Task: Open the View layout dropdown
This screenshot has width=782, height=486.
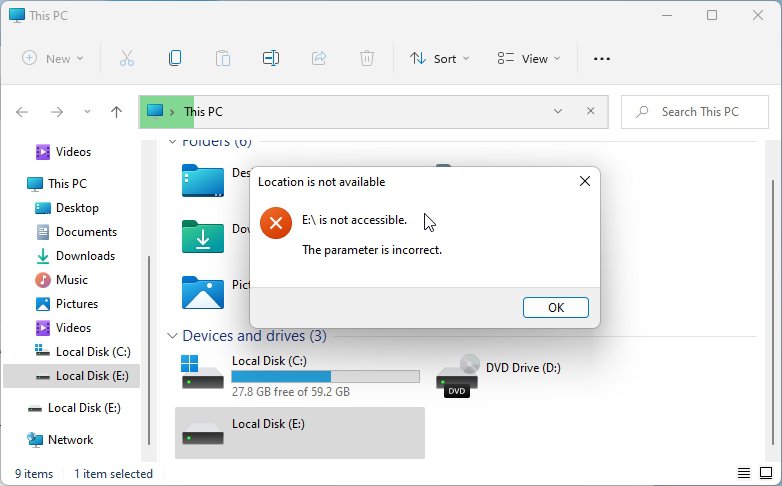Action: [x=529, y=59]
